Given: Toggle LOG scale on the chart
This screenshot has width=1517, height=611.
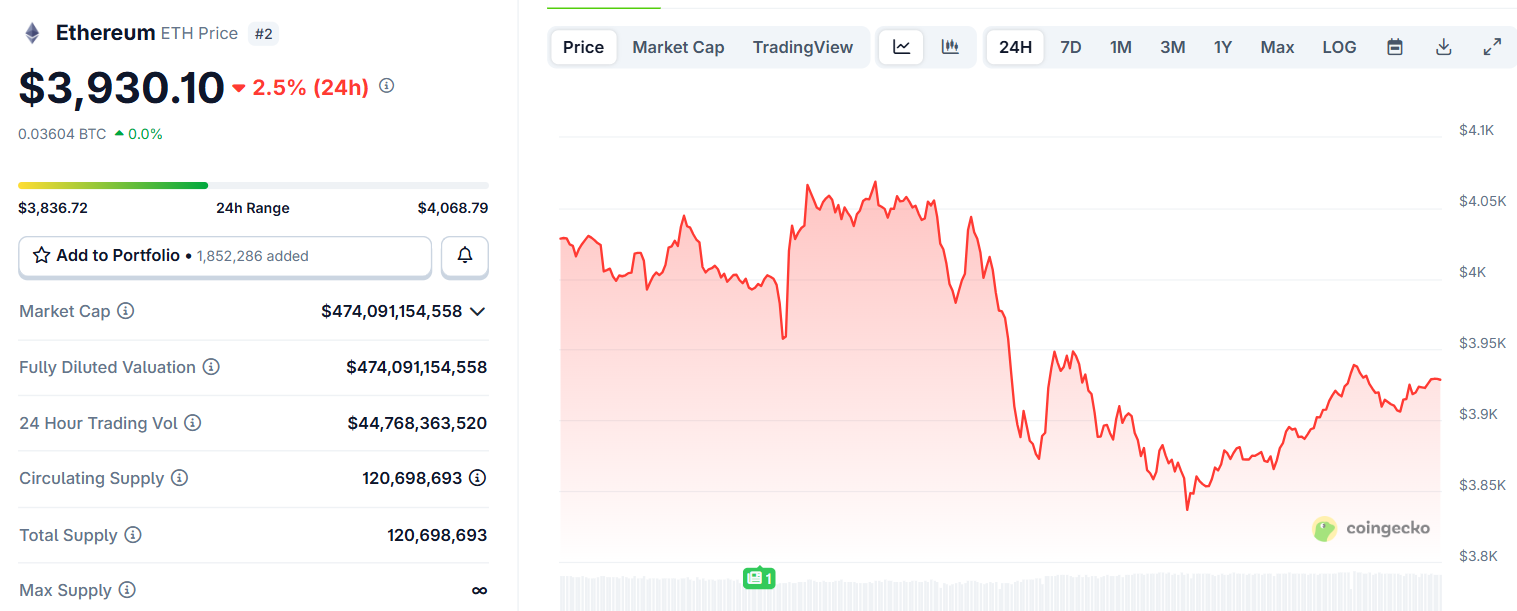Looking at the screenshot, I should coord(1339,47).
